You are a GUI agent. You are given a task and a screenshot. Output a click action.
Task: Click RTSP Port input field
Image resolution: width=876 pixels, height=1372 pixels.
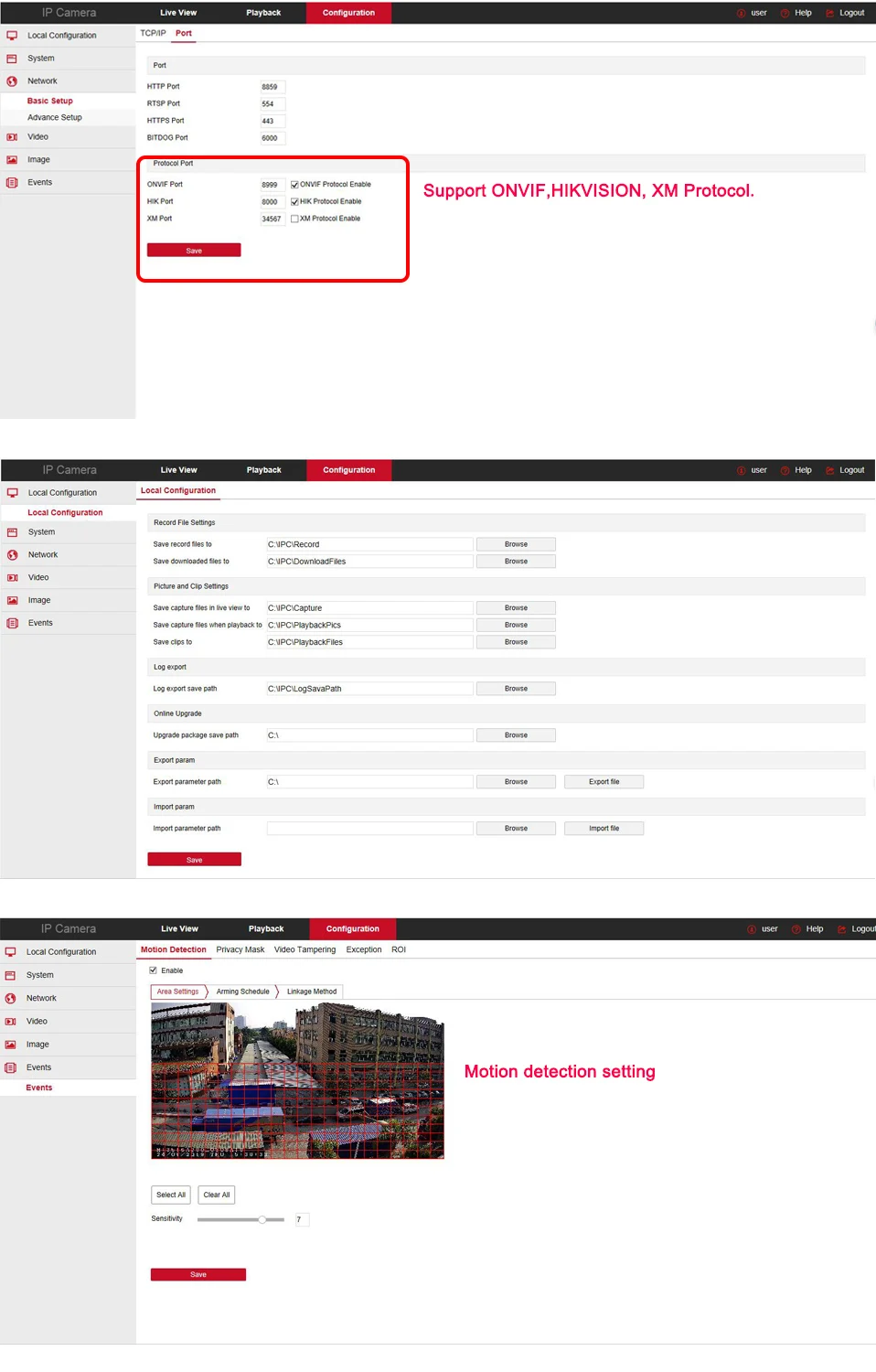tap(272, 104)
